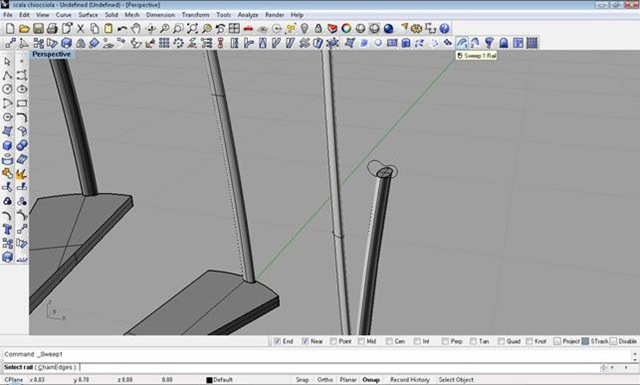Toggle the End osnap checkbox
640x385 pixels.
coord(278,341)
